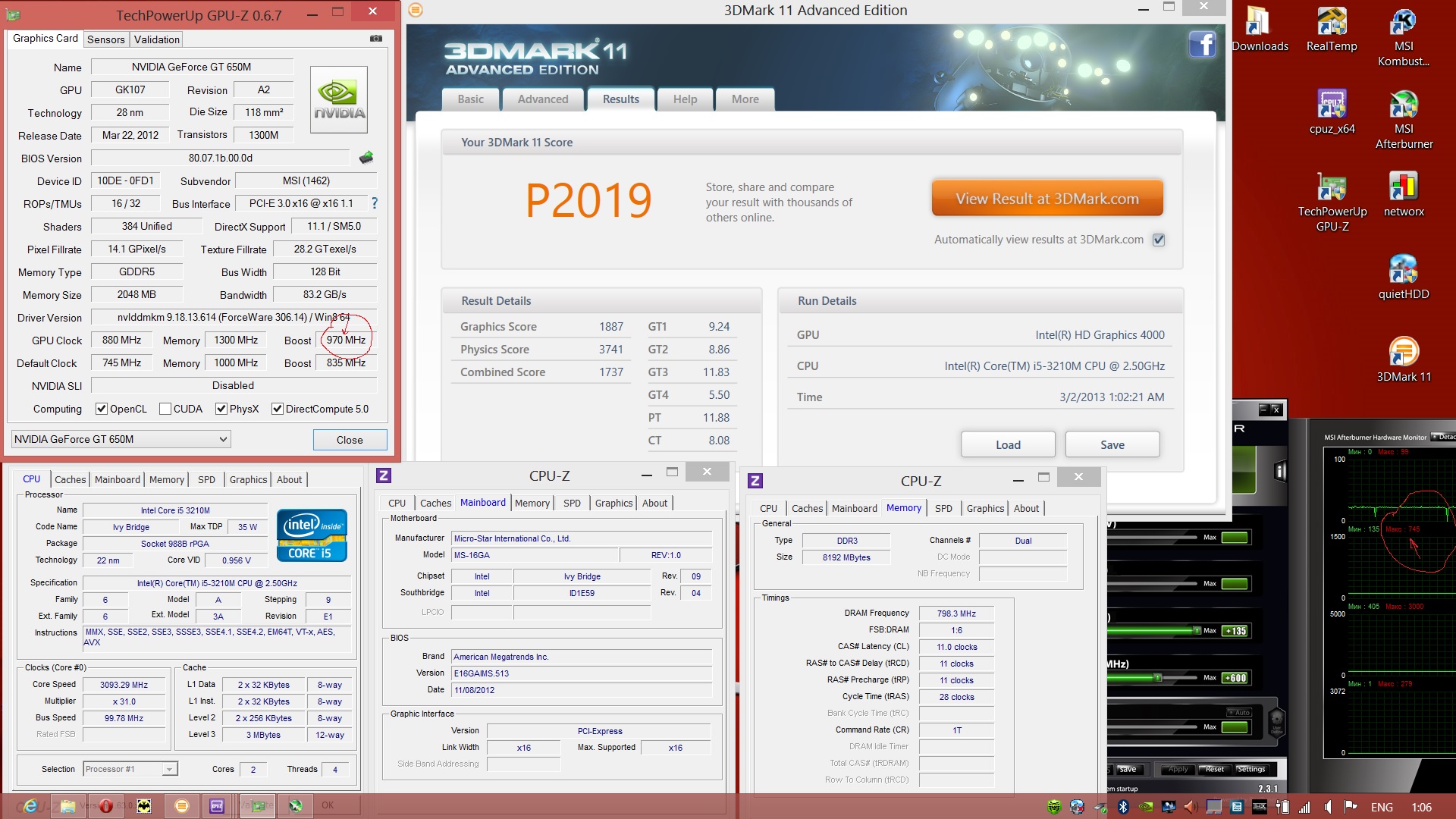The image size is (1456, 819).
Task: Click the volume speaker tray icon
Action: (x=1328, y=807)
